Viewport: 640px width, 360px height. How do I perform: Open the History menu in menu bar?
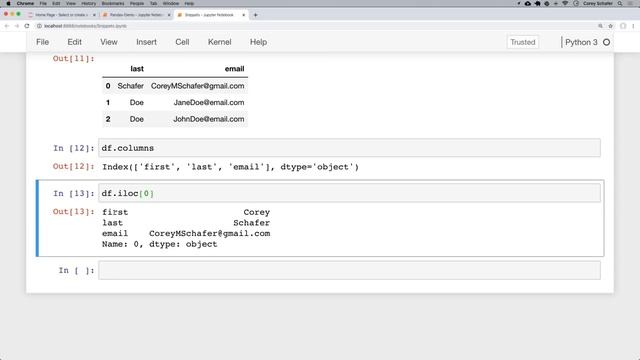tap(89, 3)
